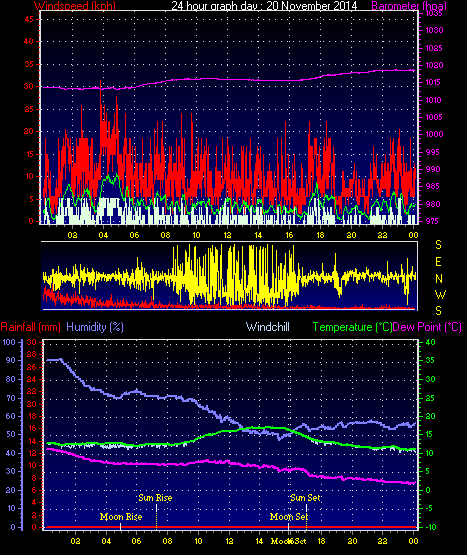This screenshot has width=467, height=555.
Task: Click hour label 20 under the humidity chart
Action: coord(352,541)
